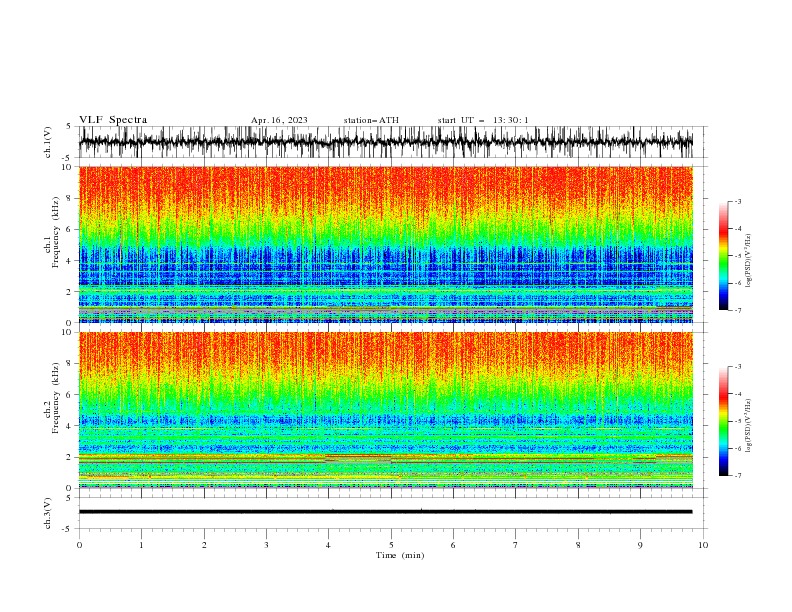Click the "ch.1(V)" waveform axis label

[x=48, y=142]
